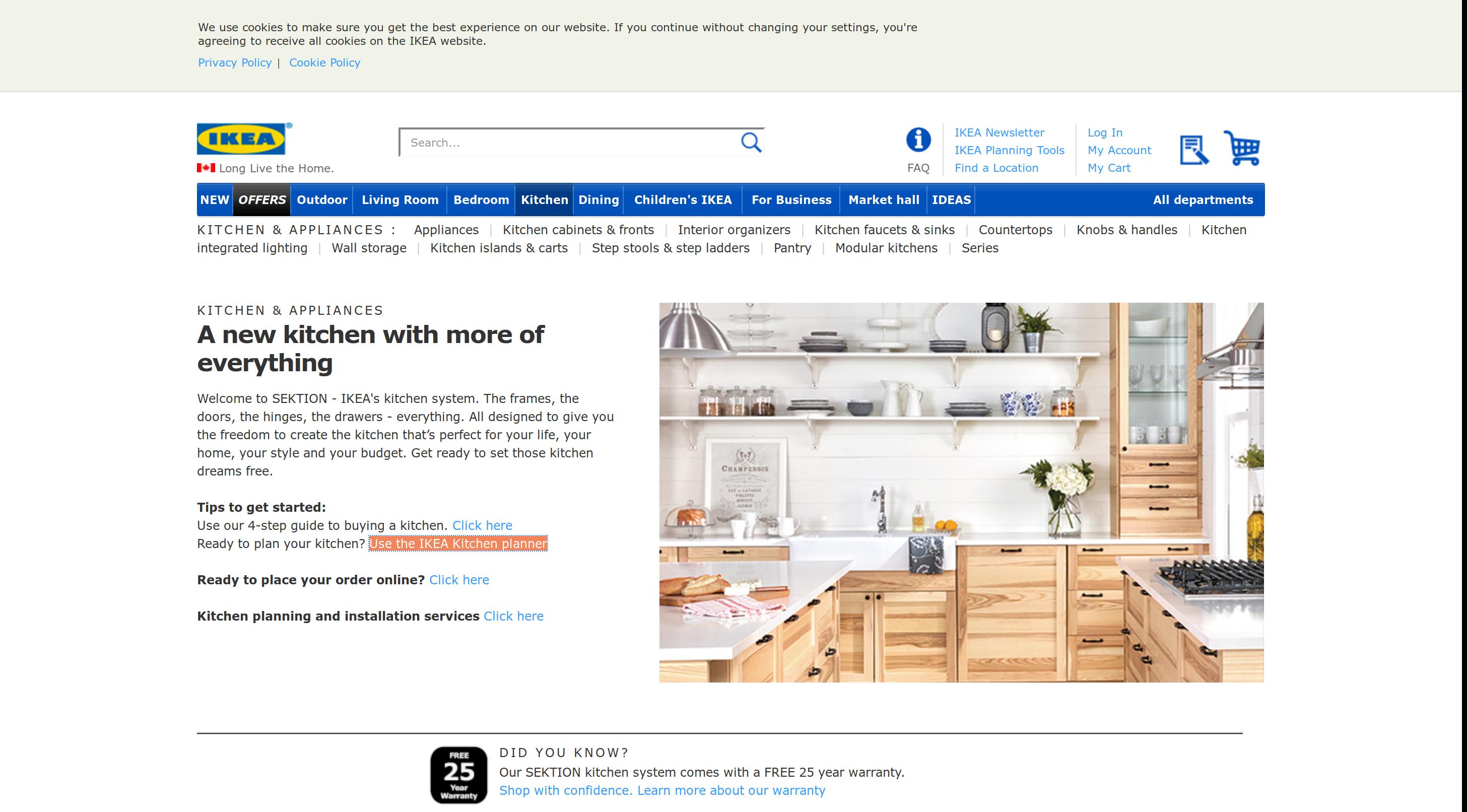Open the Countertops subcategory
The height and width of the screenshot is (812, 1467).
click(1016, 230)
